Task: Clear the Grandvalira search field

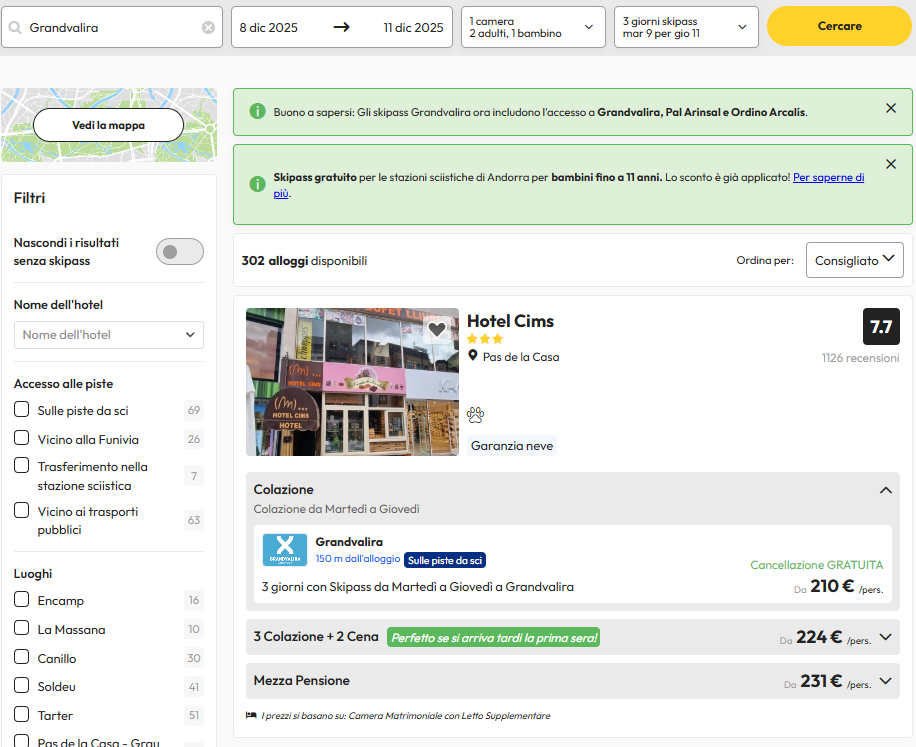Action: 208,27
